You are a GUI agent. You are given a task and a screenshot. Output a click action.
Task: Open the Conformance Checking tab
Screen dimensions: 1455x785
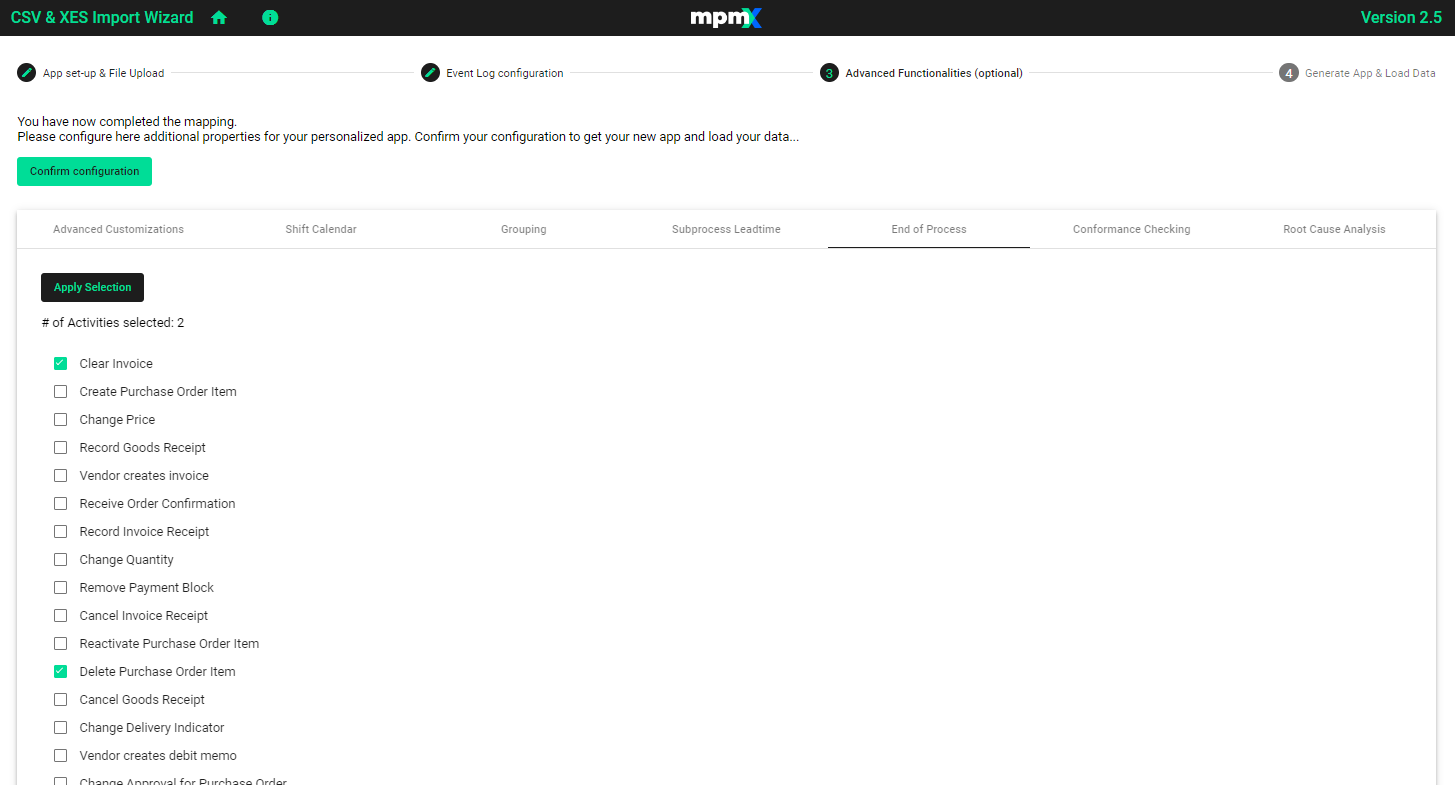pos(1131,229)
